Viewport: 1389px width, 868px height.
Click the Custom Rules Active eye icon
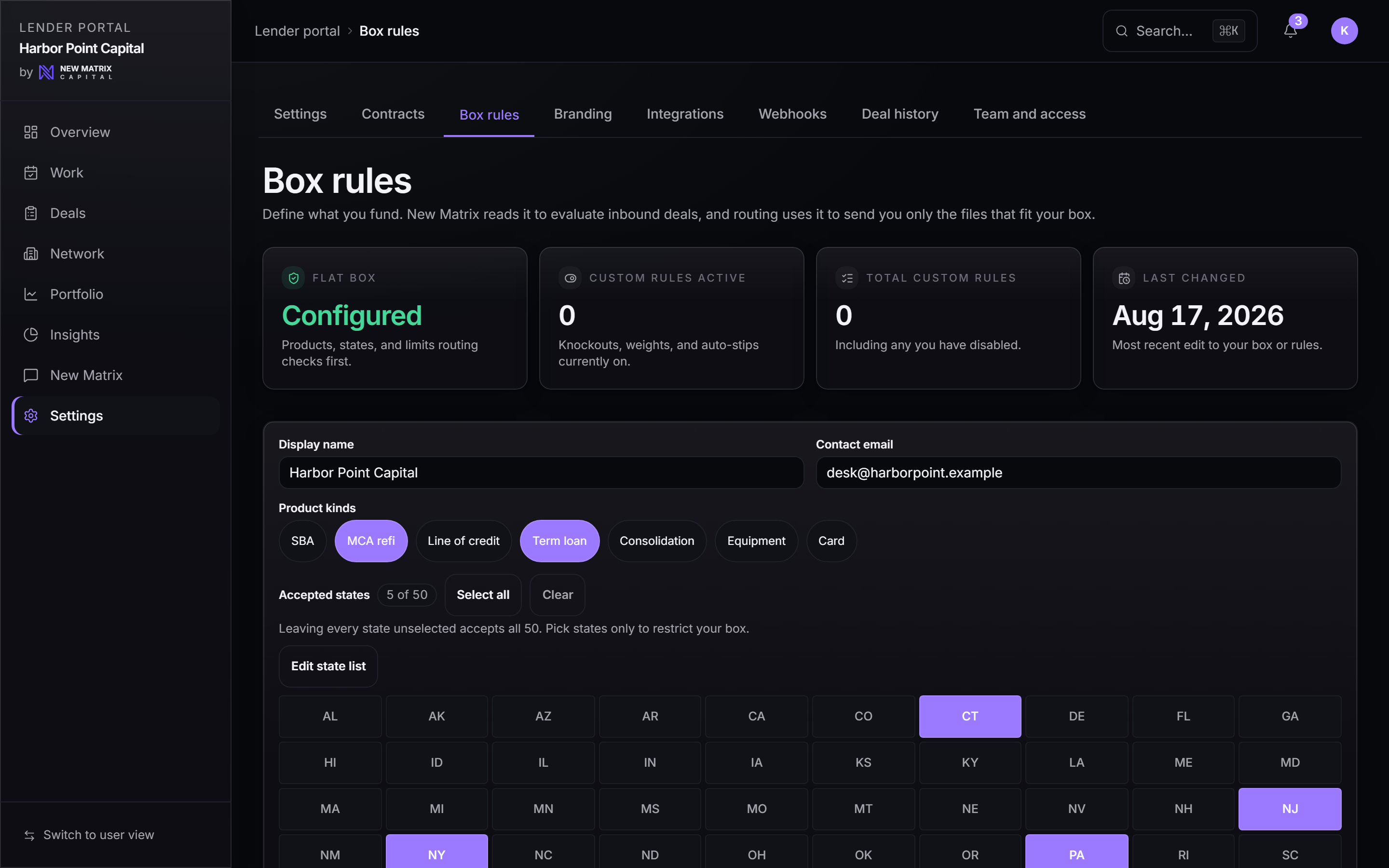click(570, 278)
